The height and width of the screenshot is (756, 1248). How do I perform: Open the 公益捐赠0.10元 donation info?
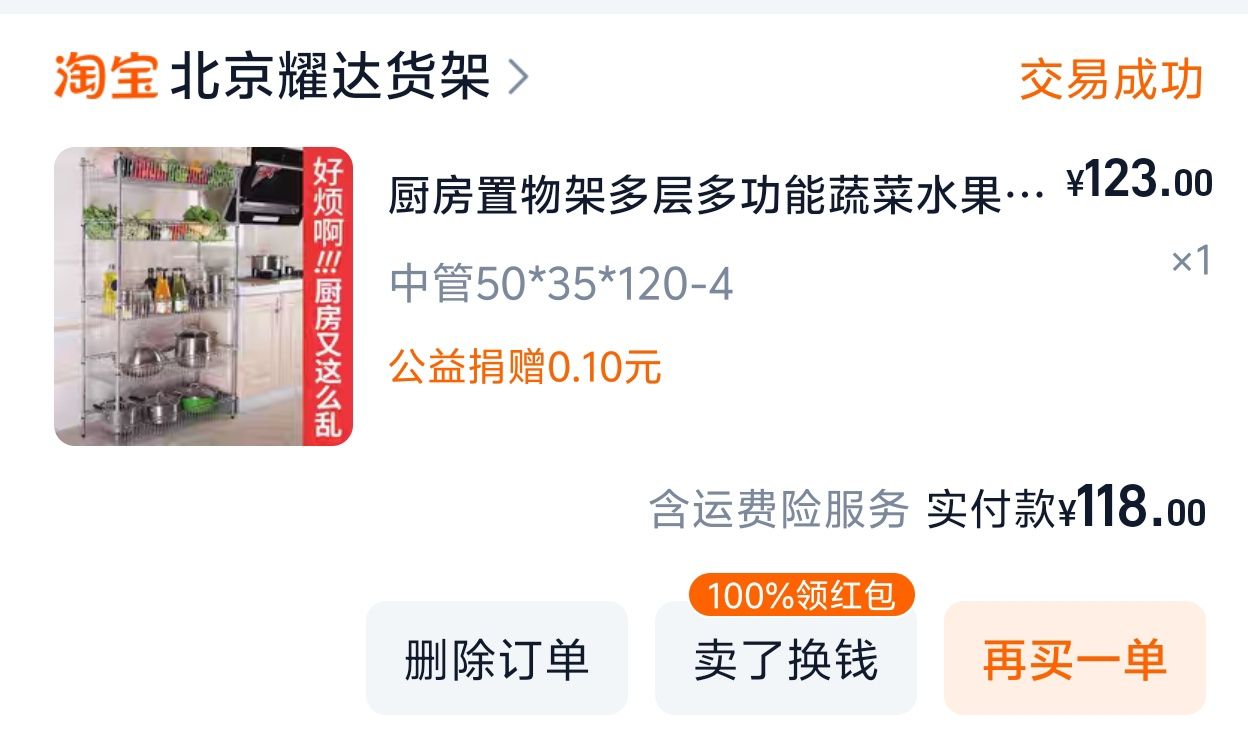pyautogui.click(x=525, y=367)
